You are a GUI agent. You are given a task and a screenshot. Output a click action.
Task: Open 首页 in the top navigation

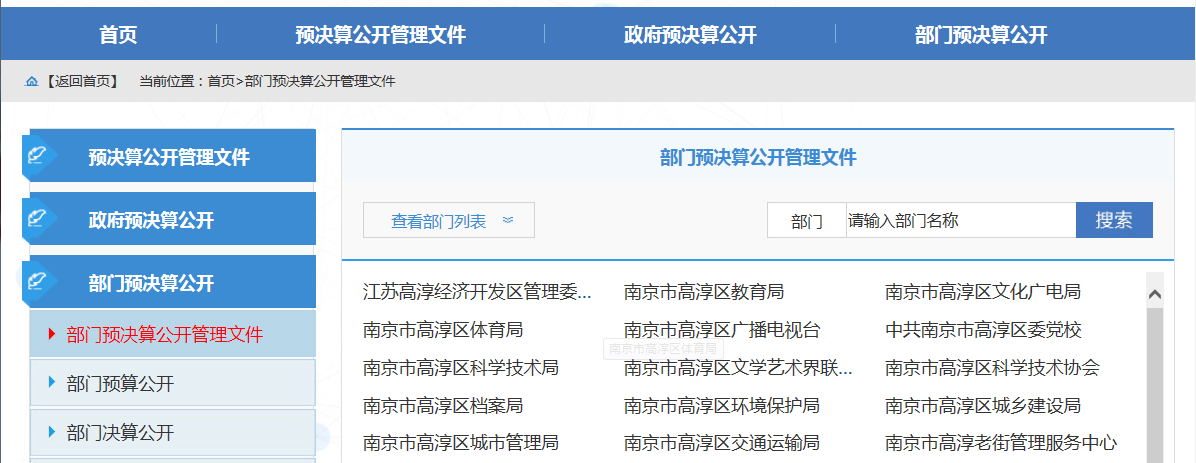[118, 35]
